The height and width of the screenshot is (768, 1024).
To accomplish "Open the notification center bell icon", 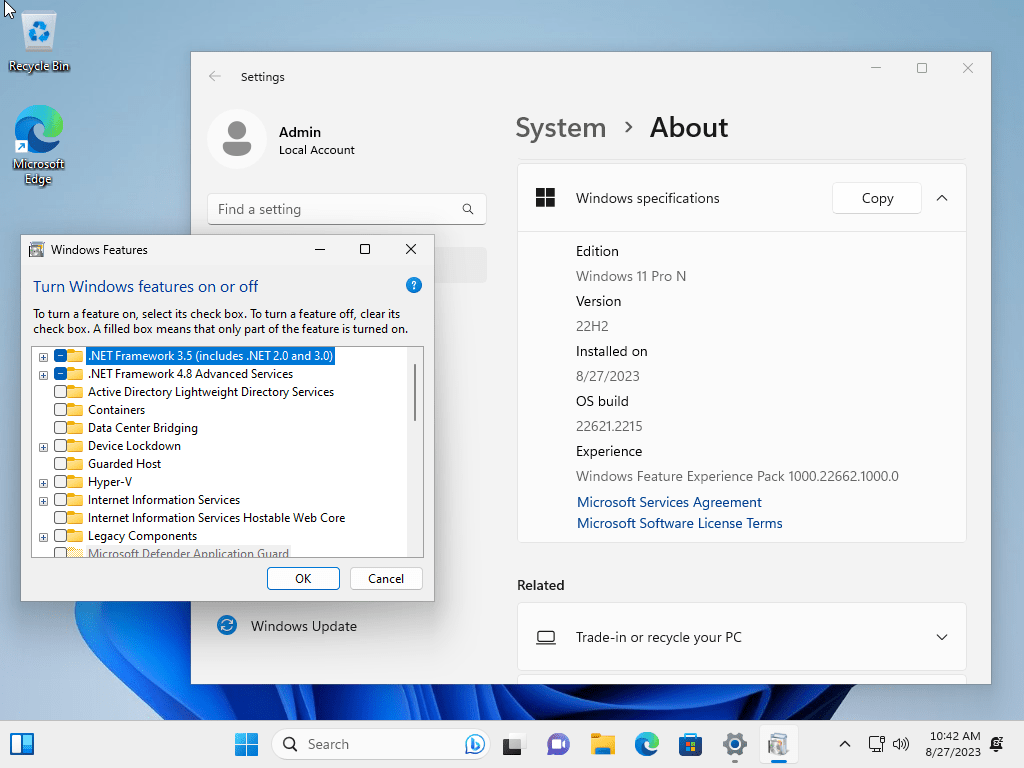I will (997, 744).
